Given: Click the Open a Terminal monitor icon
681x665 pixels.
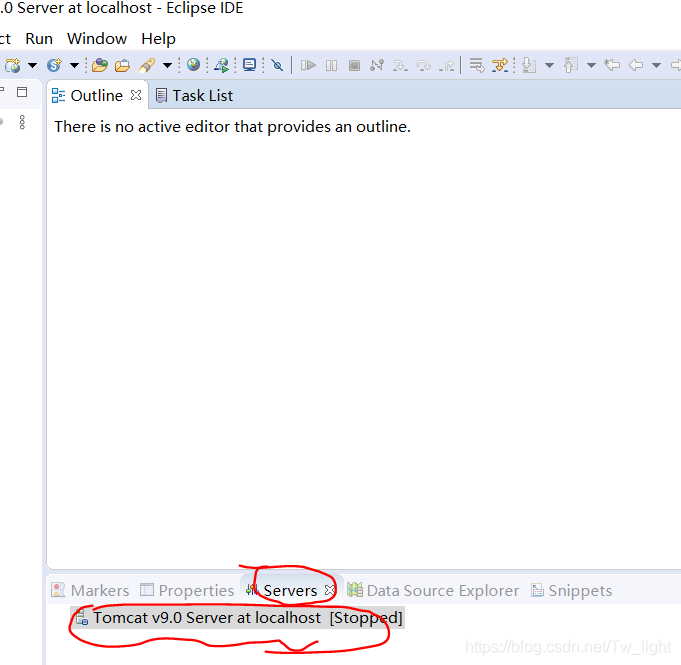Looking at the screenshot, I should point(249,65).
